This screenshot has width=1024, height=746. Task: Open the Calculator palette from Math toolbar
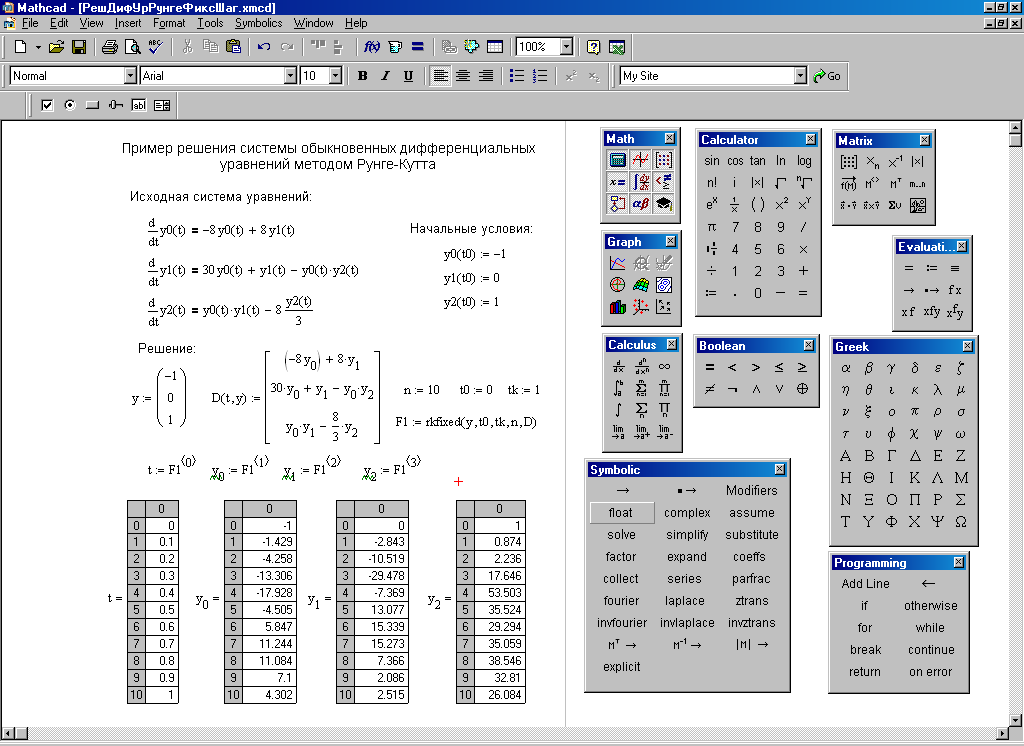coord(617,160)
